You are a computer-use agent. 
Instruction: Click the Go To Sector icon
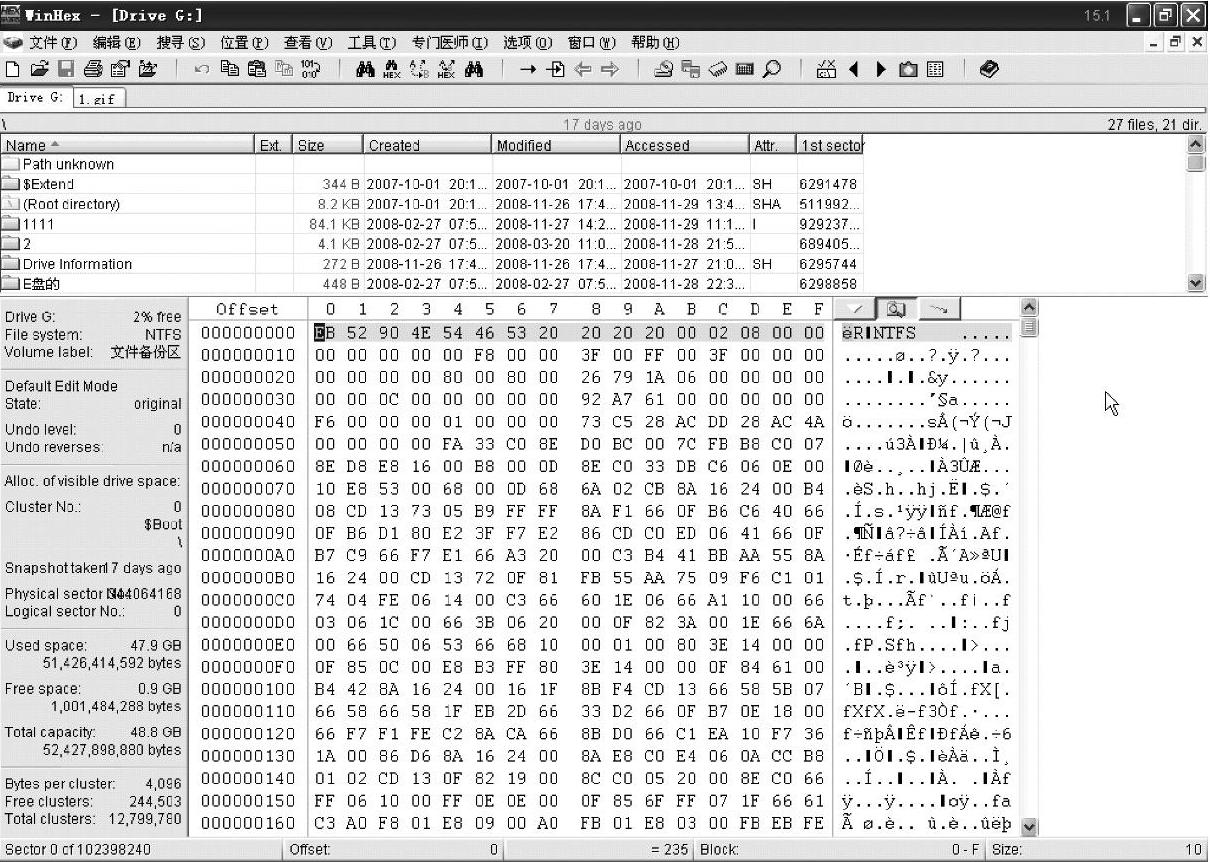[555, 70]
